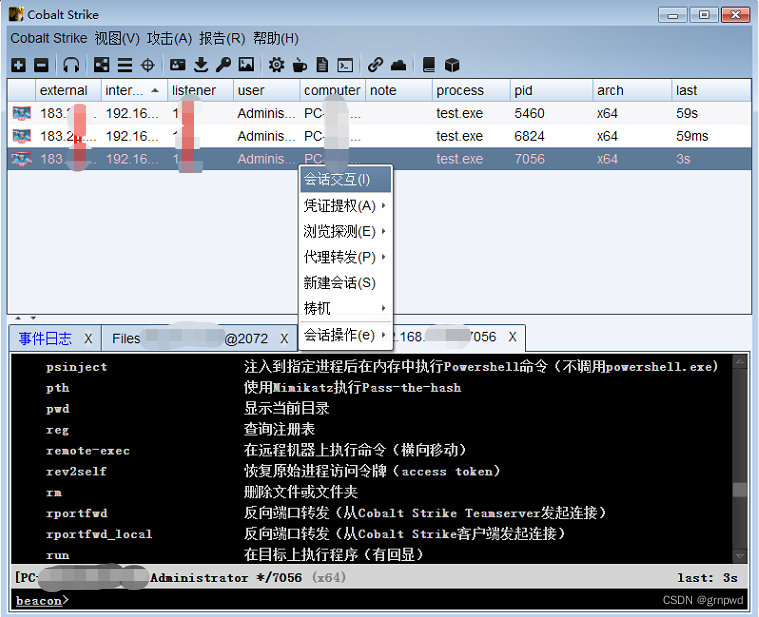The image size is (759, 617).
Task: Open the 帮助(H) menu
Action: tap(276, 38)
